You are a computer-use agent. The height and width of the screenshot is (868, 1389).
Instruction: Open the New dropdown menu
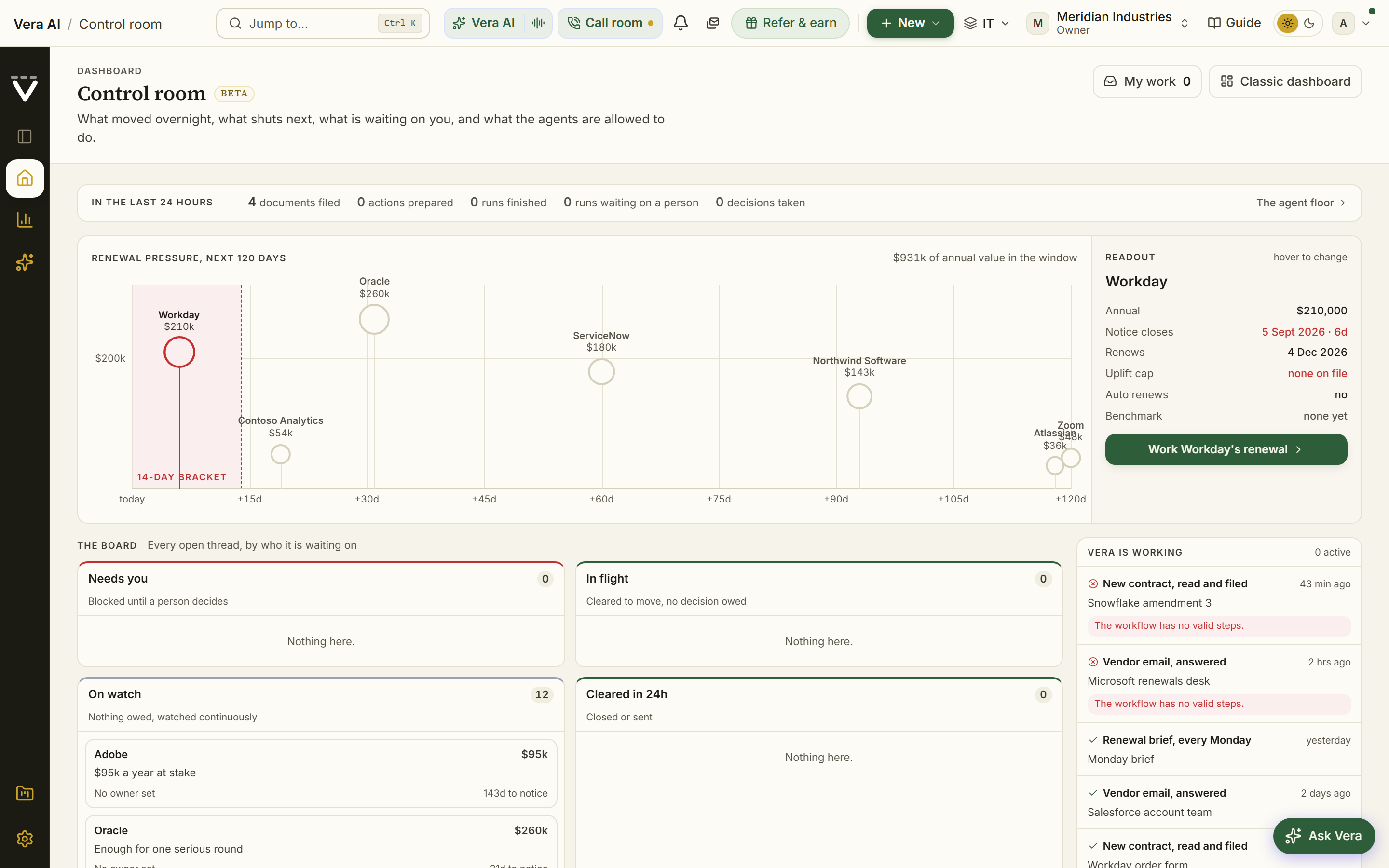click(x=910, y=23)
